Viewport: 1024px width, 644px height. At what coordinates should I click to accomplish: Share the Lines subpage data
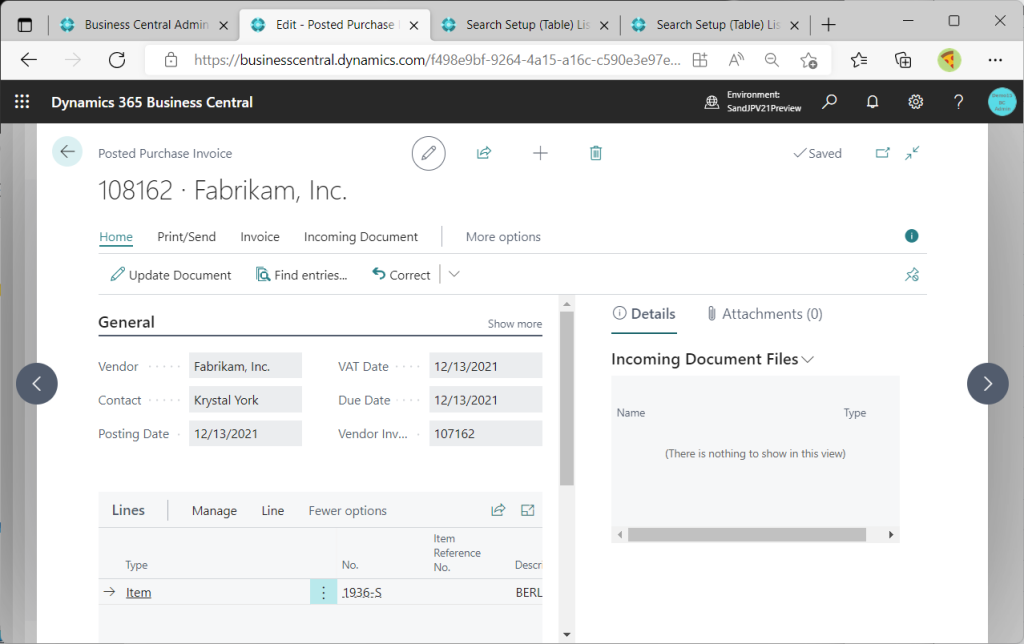(x=498, y=510)
